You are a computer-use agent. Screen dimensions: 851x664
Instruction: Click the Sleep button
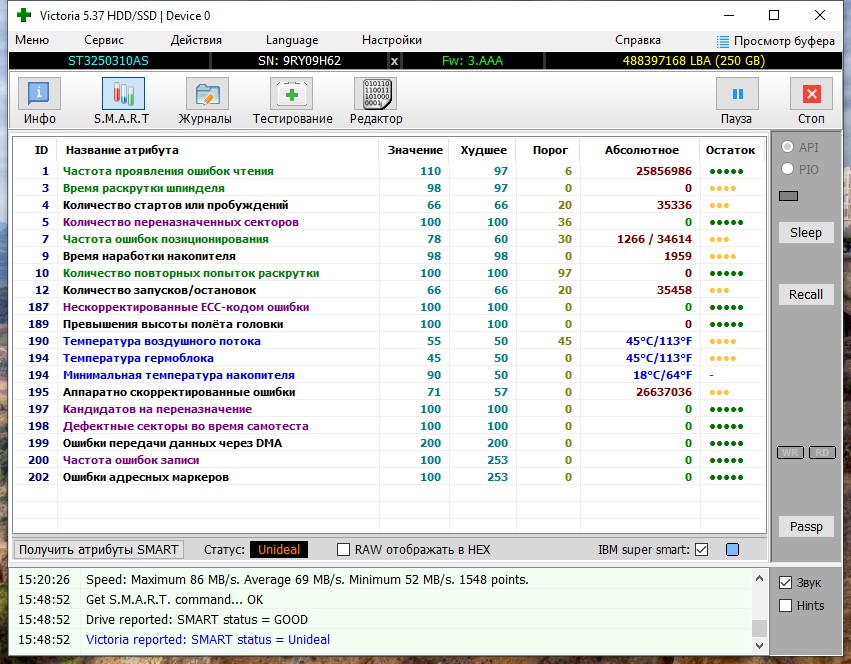click(806, 232)
